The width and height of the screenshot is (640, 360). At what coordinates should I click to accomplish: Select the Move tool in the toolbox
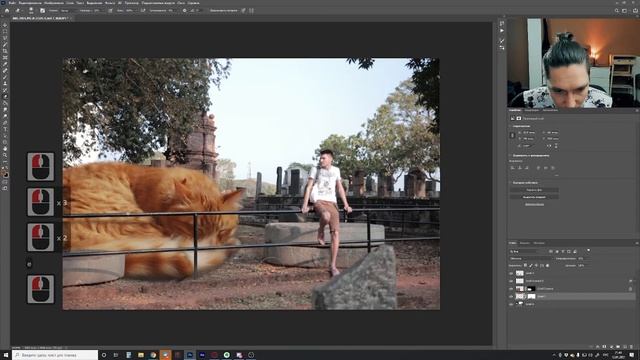point(5,25)
